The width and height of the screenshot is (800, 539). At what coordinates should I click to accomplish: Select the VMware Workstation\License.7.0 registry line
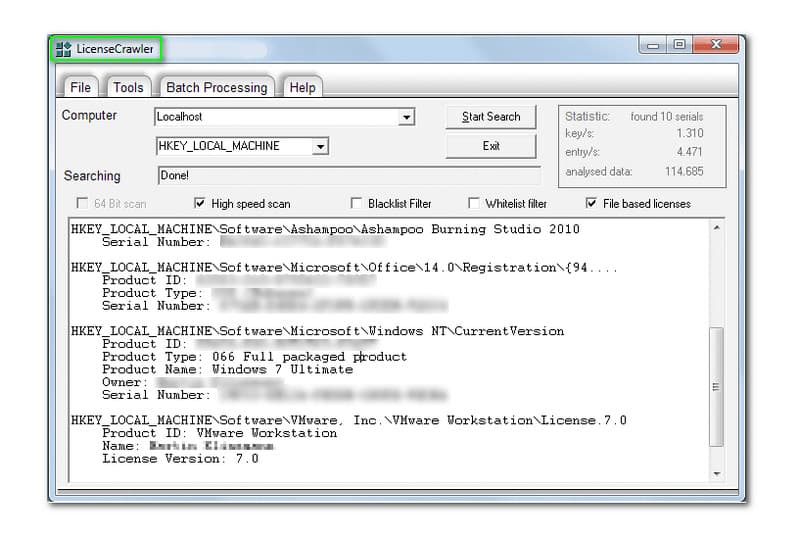point(348,420)
